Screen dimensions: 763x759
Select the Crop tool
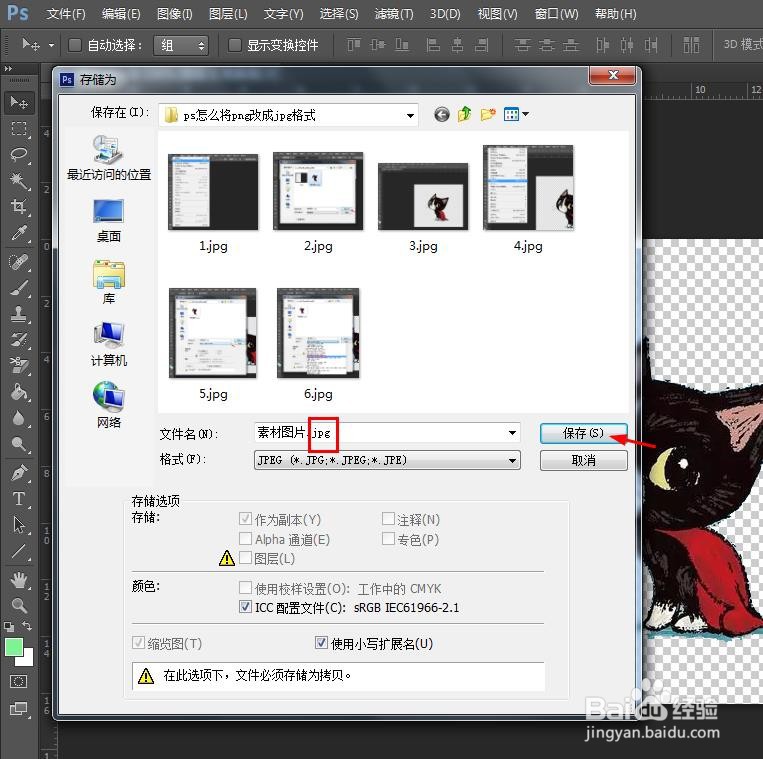coord(19,207)
